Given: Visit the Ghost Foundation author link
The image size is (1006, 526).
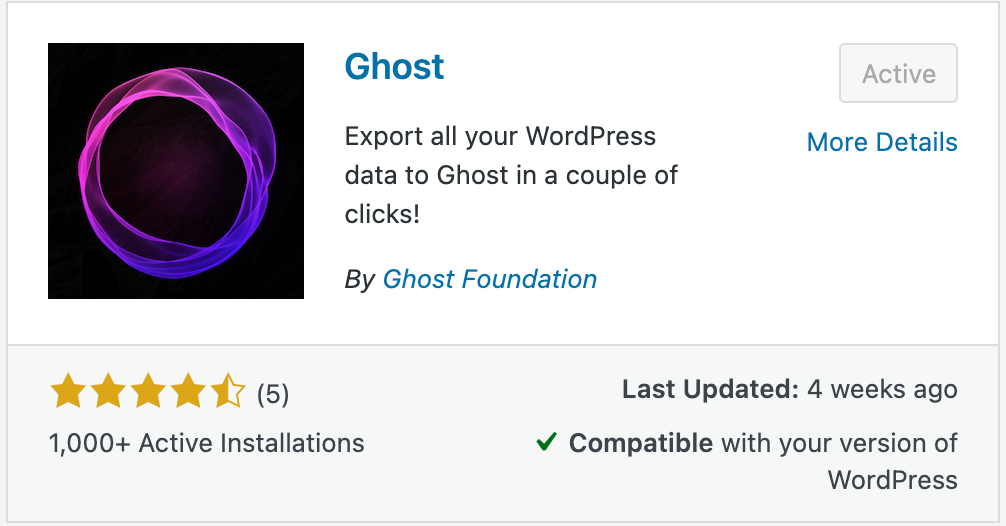Looking at the screenshot, I should (x=490, y=279).
